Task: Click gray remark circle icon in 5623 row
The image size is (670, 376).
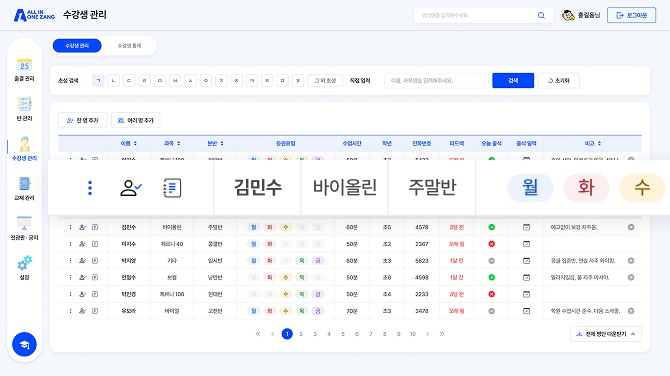Action: [x=631, y=261]
